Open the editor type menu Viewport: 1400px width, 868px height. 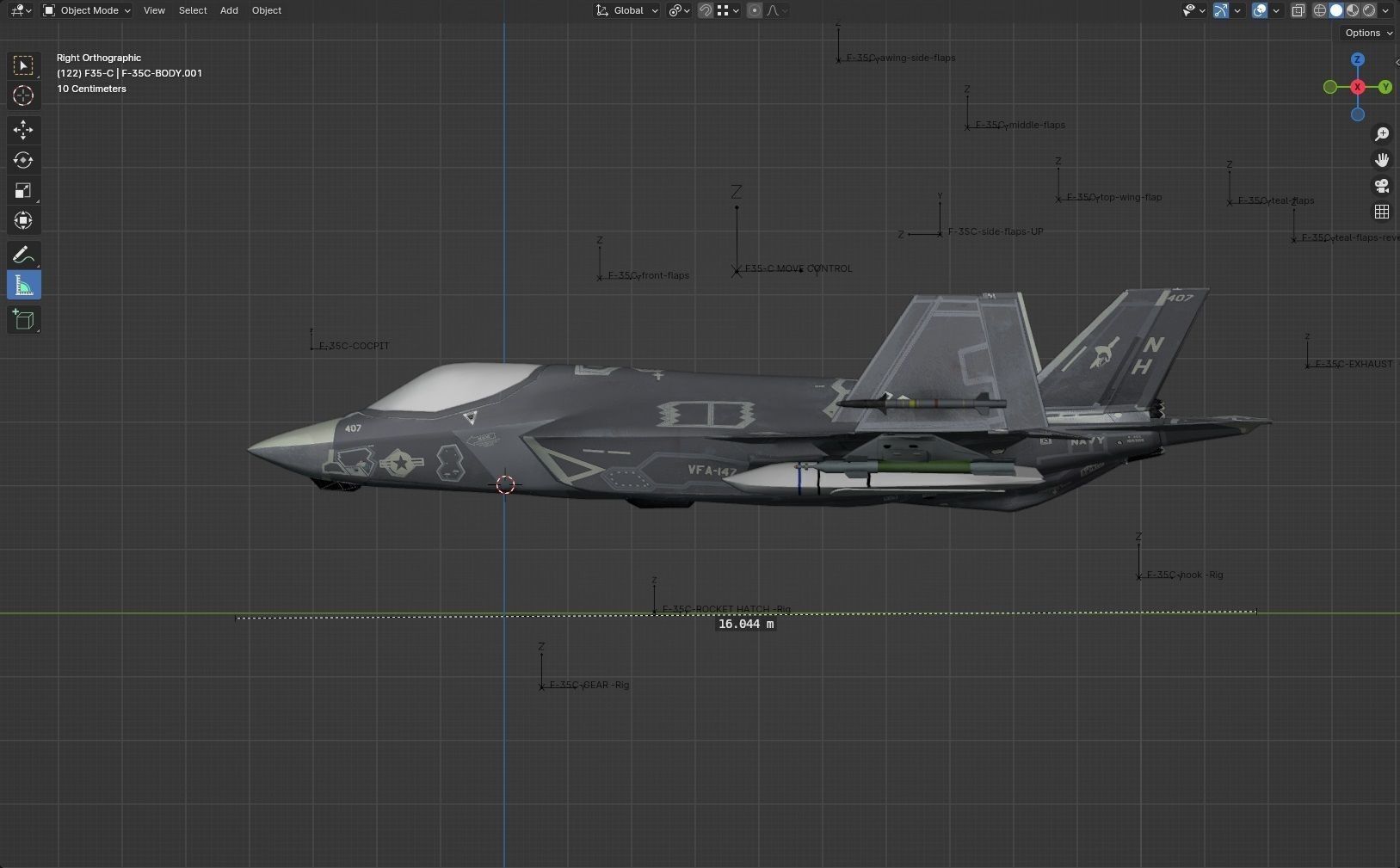[x=21, y=10]
